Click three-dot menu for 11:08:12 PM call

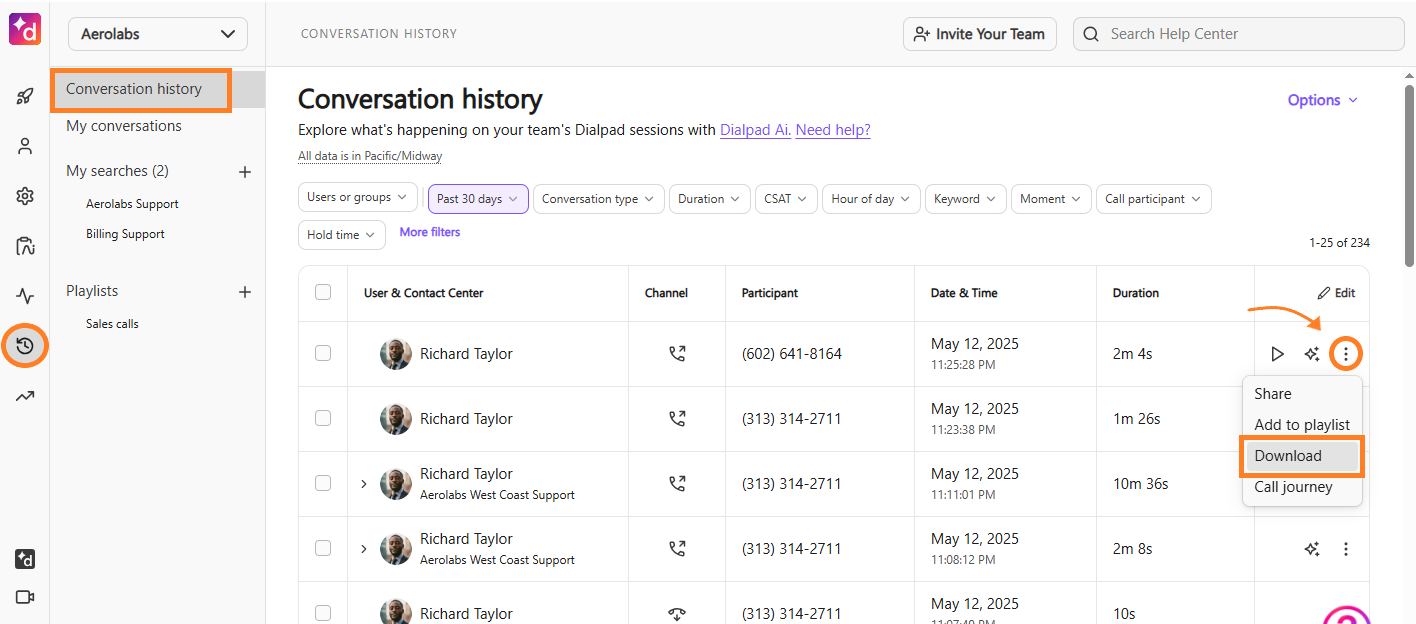[x=1346, y=549]
